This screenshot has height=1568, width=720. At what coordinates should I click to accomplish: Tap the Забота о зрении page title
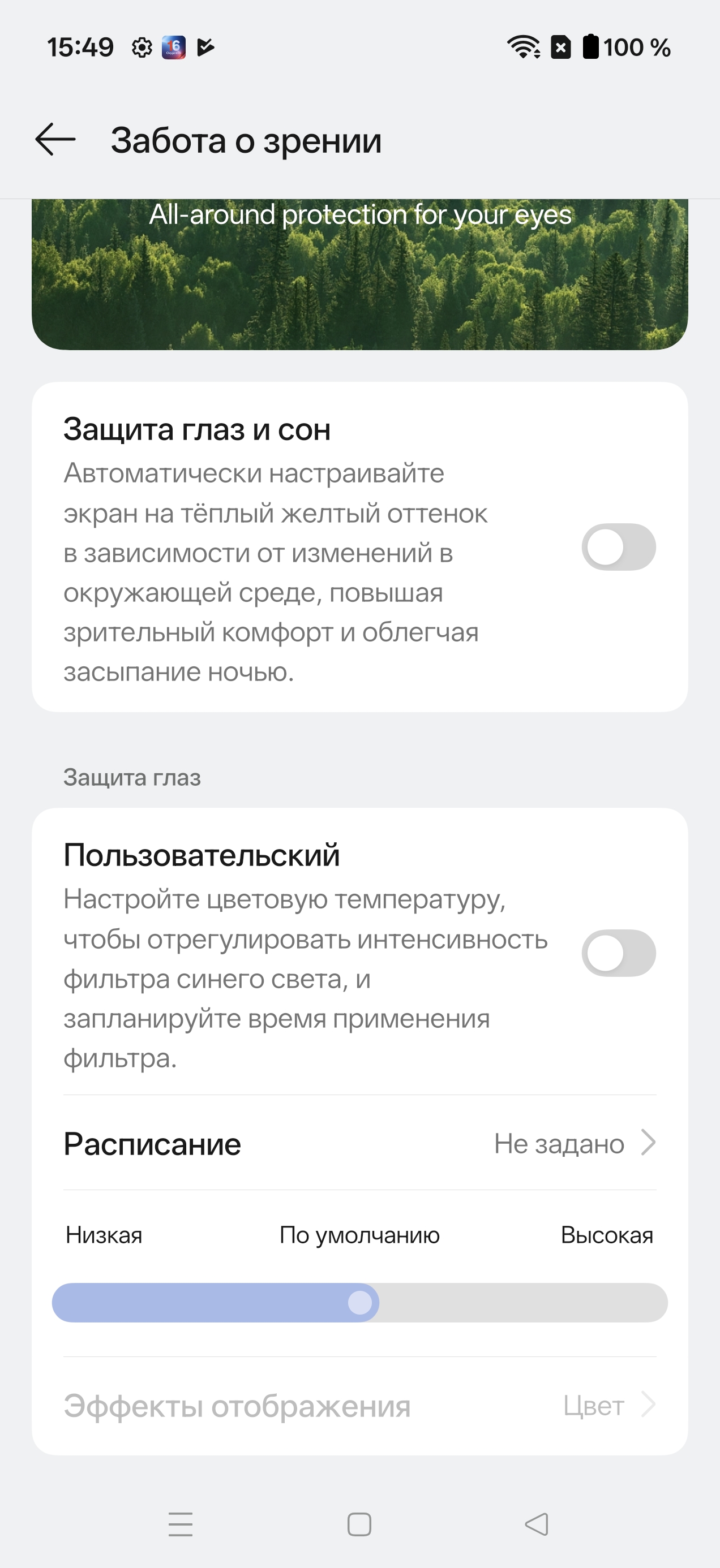pyautogui.click(x=246, y=141)
